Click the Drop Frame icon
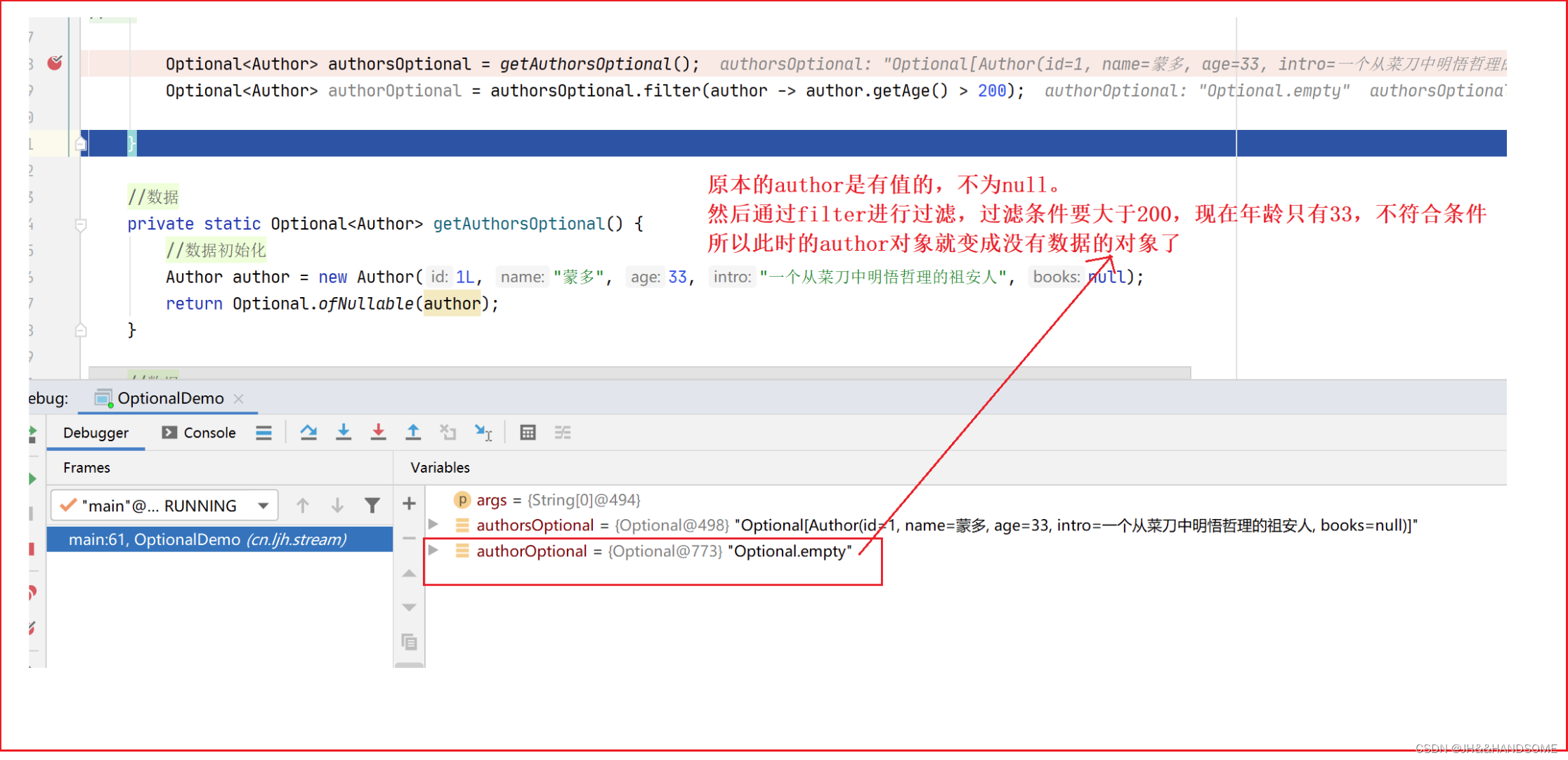This screenshot has height=760, width=1568. coord(448,433)
